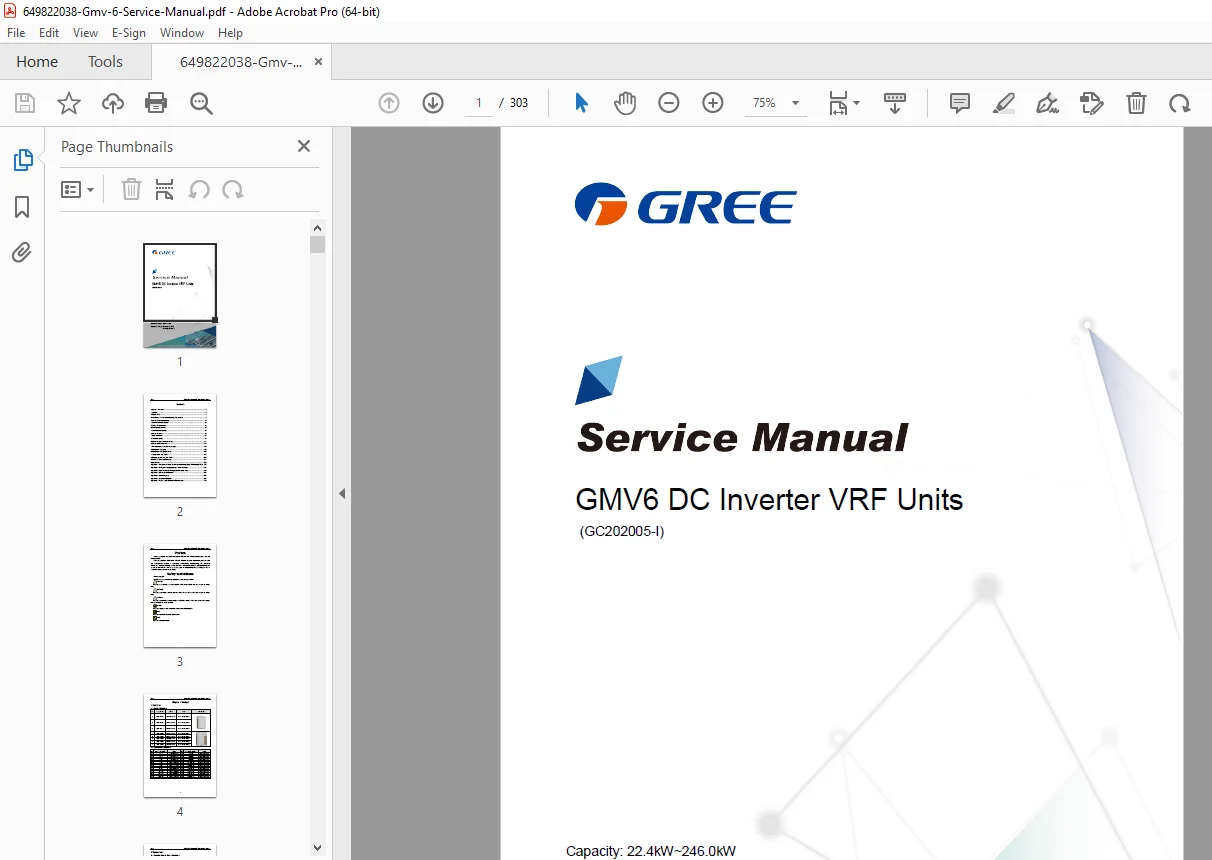Open the View menu
Screen dimensions: 1212x860
click(x=85, y=33)
